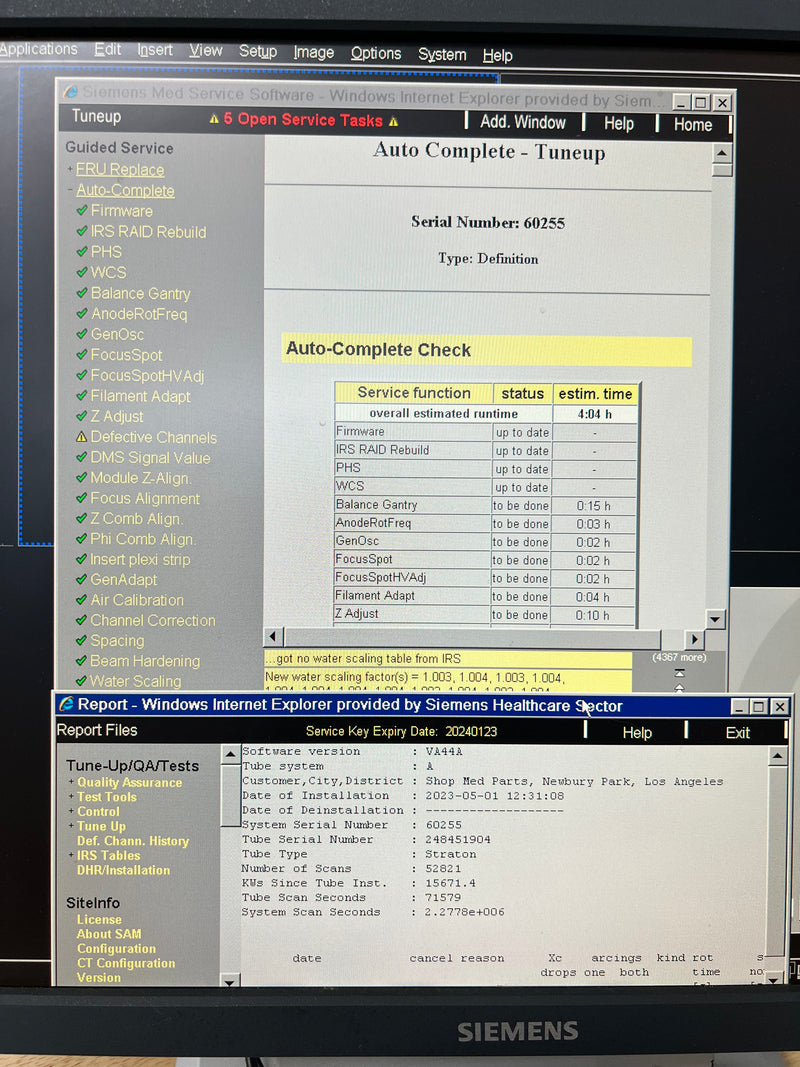Click scroll-down arrow of Auto-Complete pane

click(x=715, y=619)
